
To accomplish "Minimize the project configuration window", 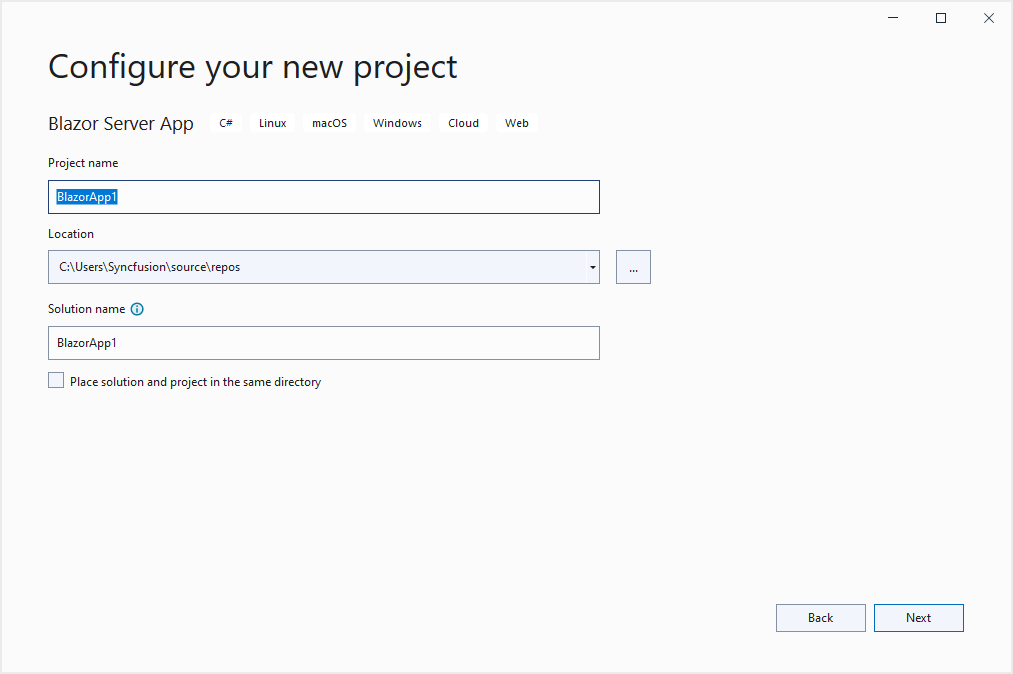I will tap(892, 18).
